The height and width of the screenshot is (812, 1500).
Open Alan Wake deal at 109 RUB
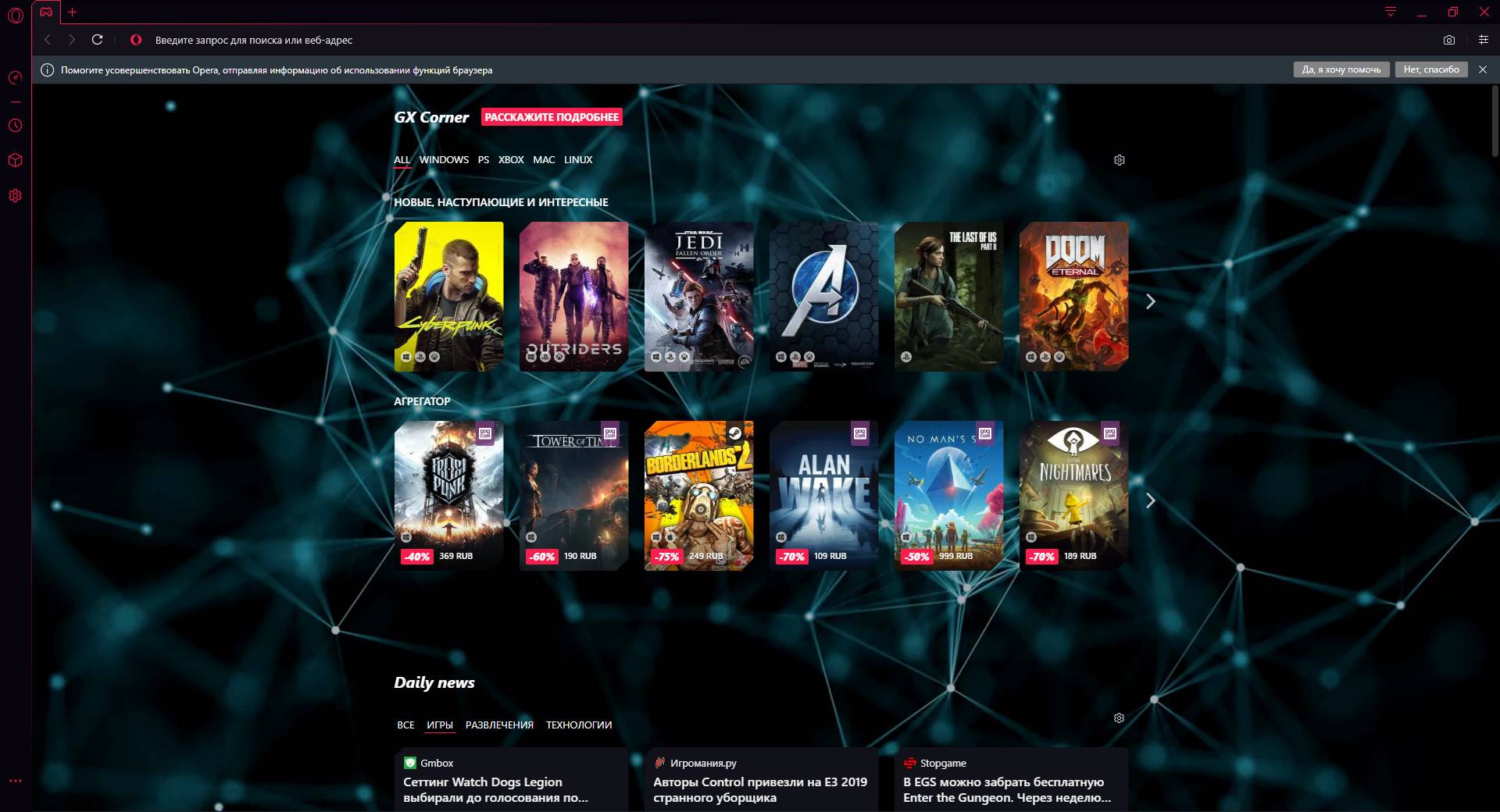tap(824, 496)
